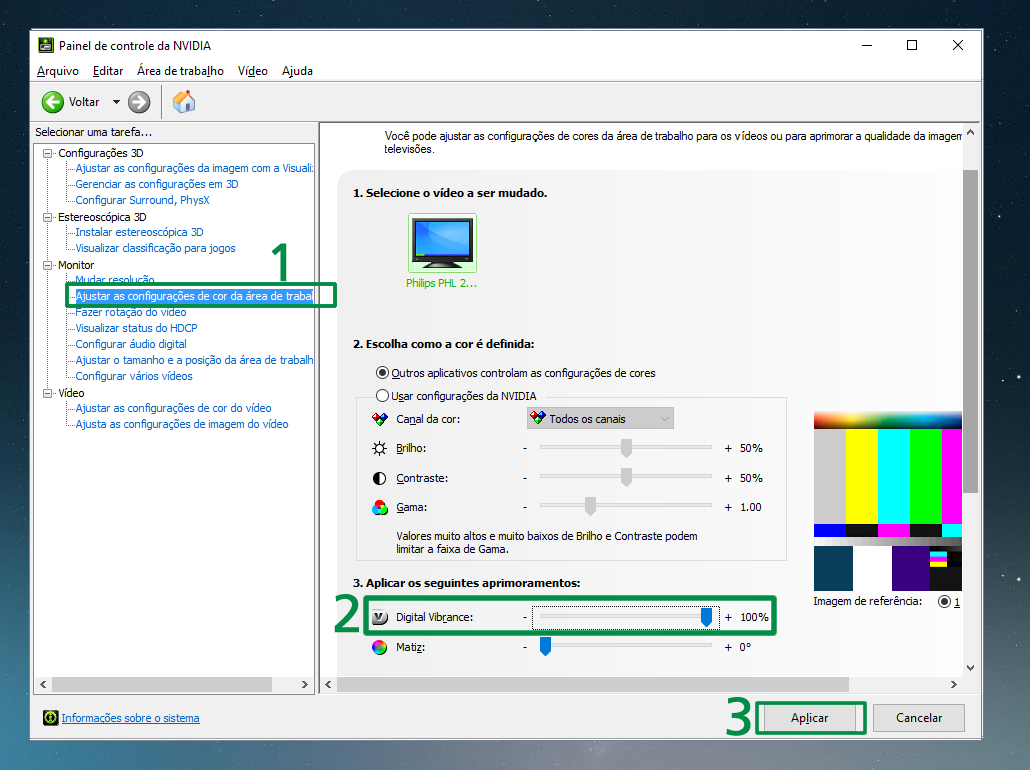Click the minus sign beside the Matiz slider
The image size is (1030, 770).
[x=525, y=647]
